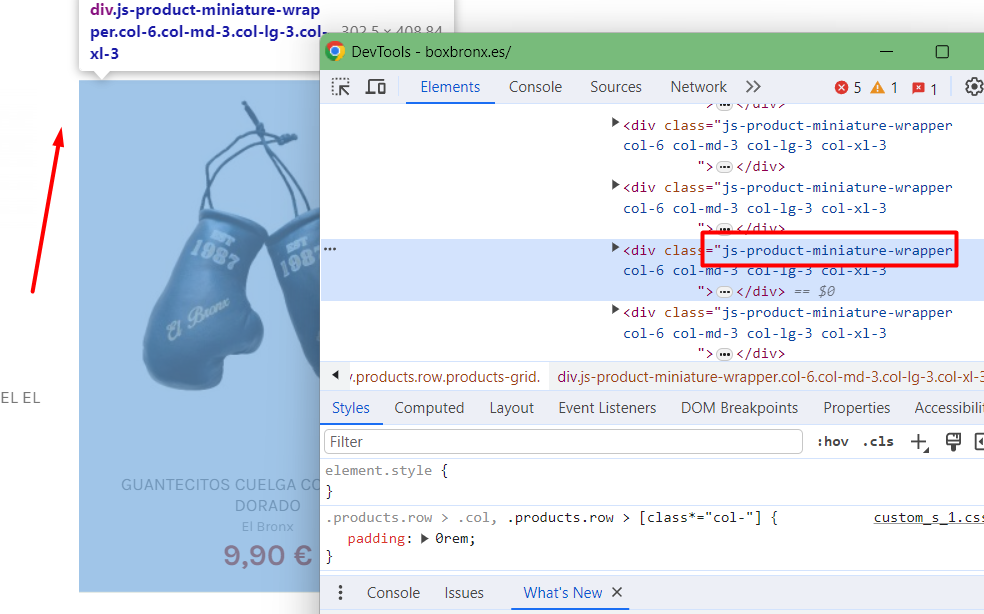Select the Styles pane tab
The width and height of the screenshot is (984, 614).
[x=351, y=408]
